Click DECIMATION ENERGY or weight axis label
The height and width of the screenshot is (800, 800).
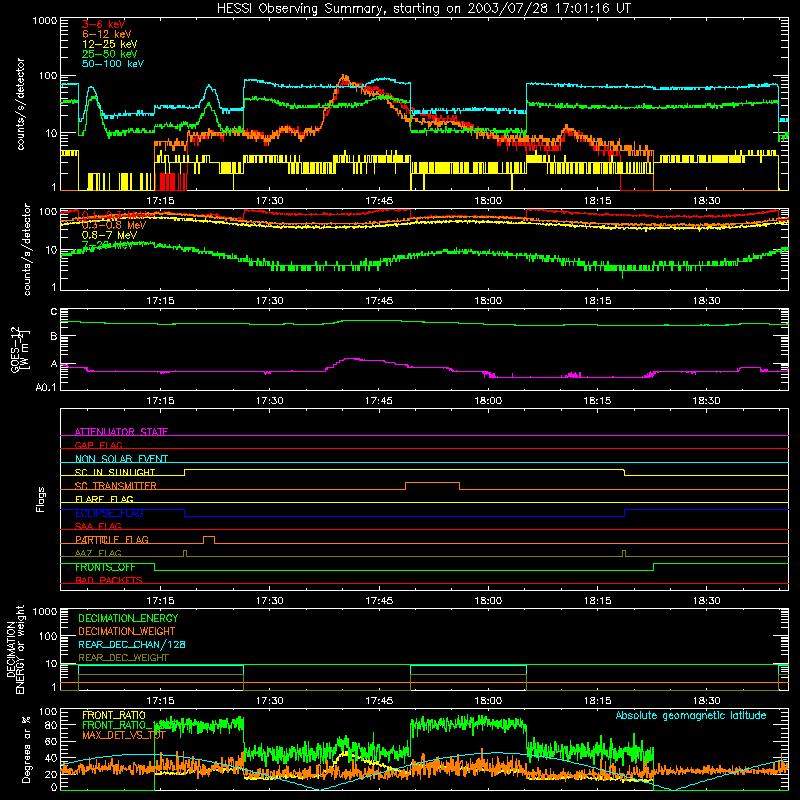[16, 650]
